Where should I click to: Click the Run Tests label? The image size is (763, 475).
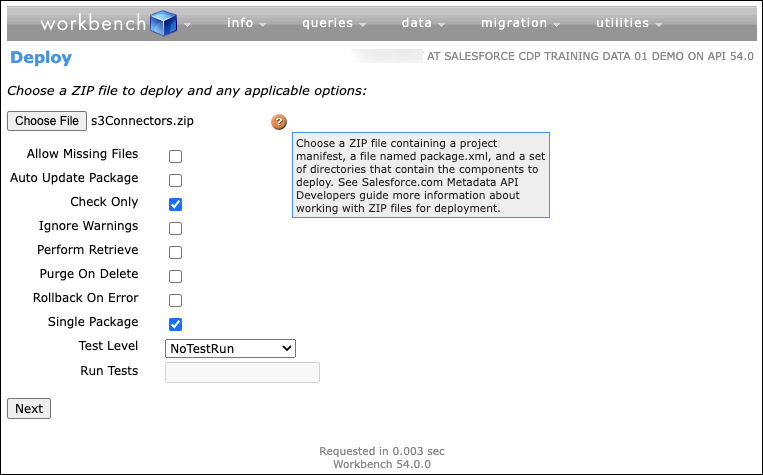coord(109,371)
